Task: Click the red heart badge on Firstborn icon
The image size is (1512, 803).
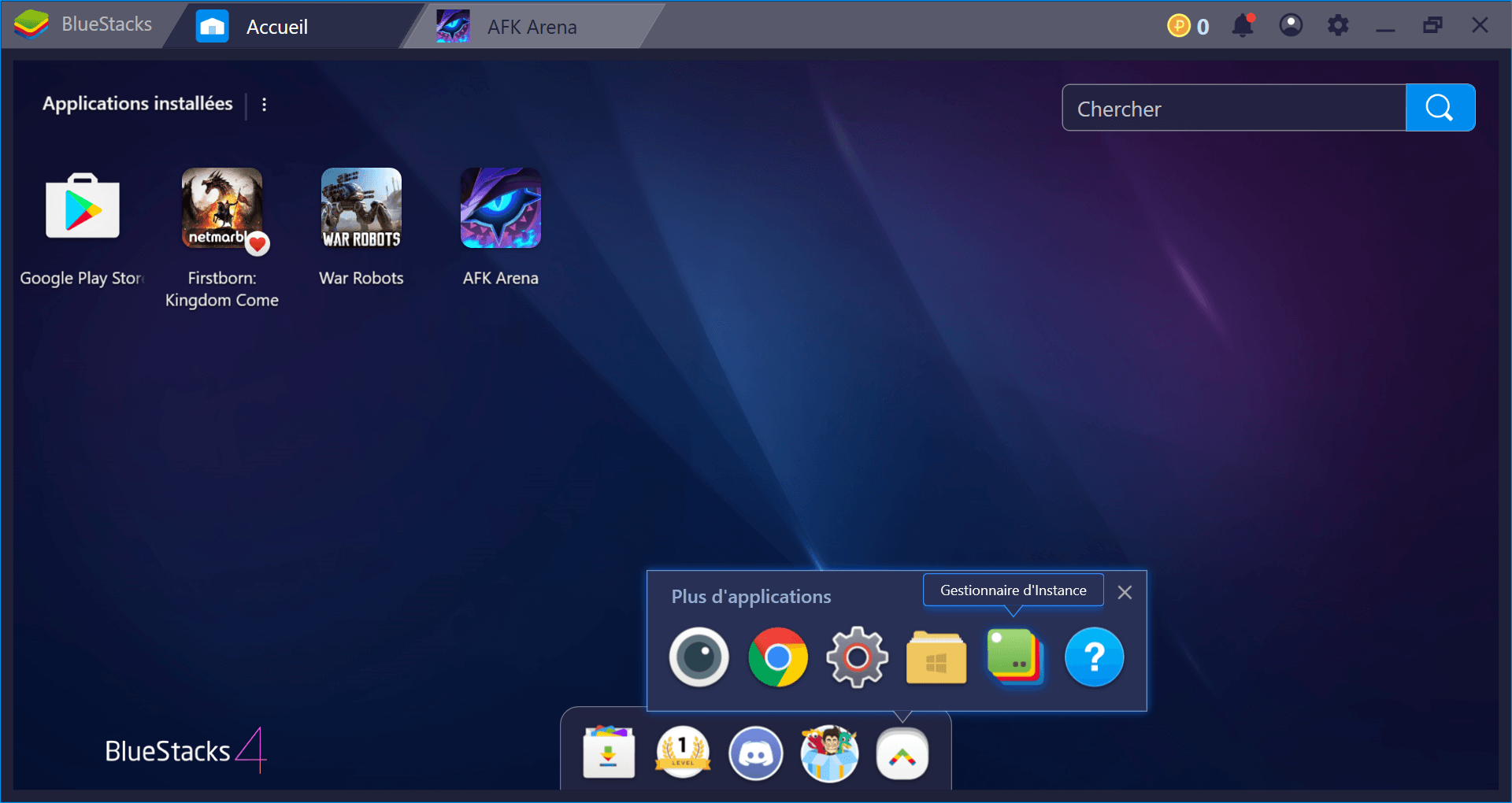Action: tap(257, 244)
